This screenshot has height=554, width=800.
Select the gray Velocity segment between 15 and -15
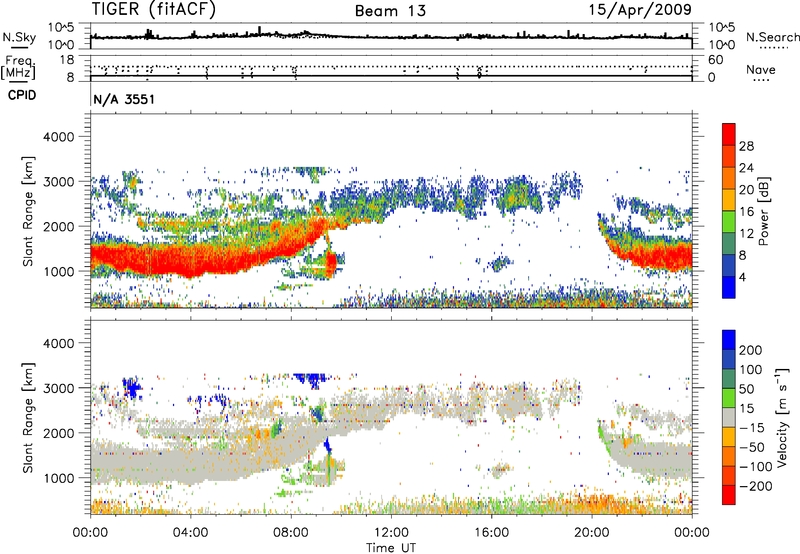coord(729,417)
